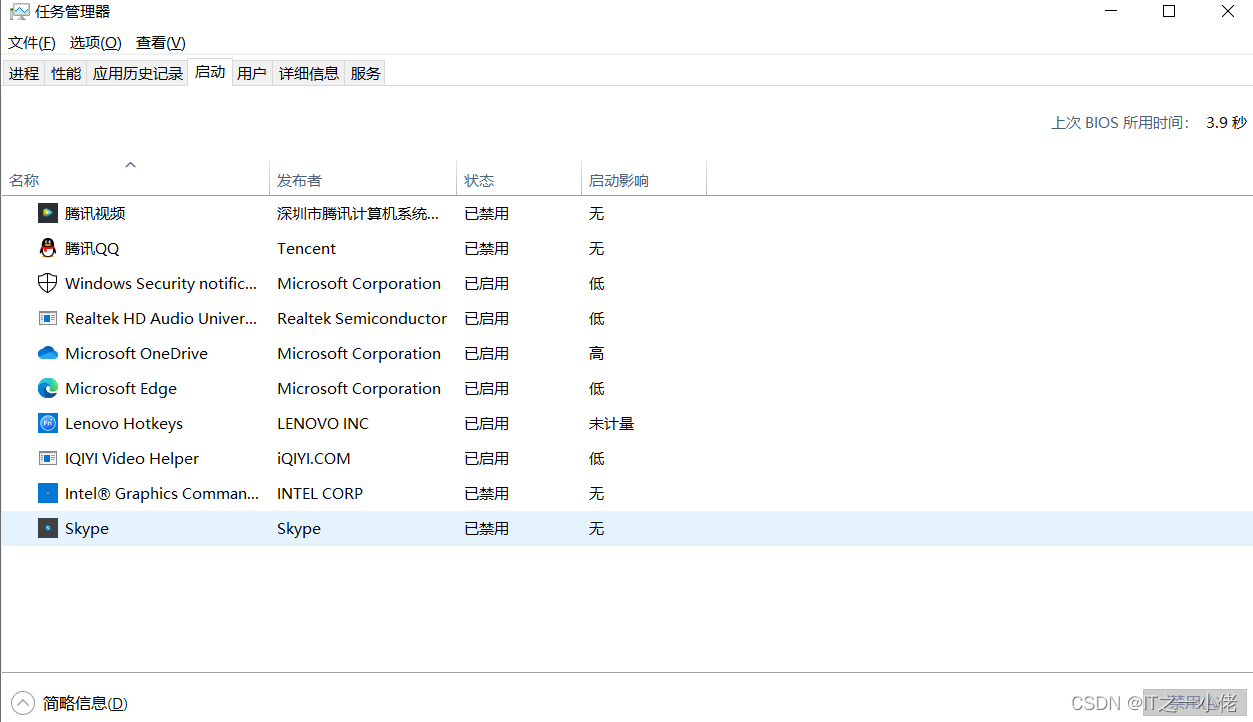Click the sort arrow above 名称 column
The height and width of the screenshot is (722, 1253).
pyautogui.click(x=130, y=164)
